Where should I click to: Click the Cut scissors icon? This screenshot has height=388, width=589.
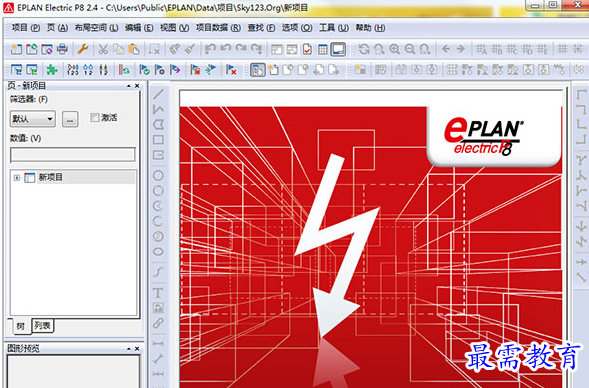tap(103, 49)
